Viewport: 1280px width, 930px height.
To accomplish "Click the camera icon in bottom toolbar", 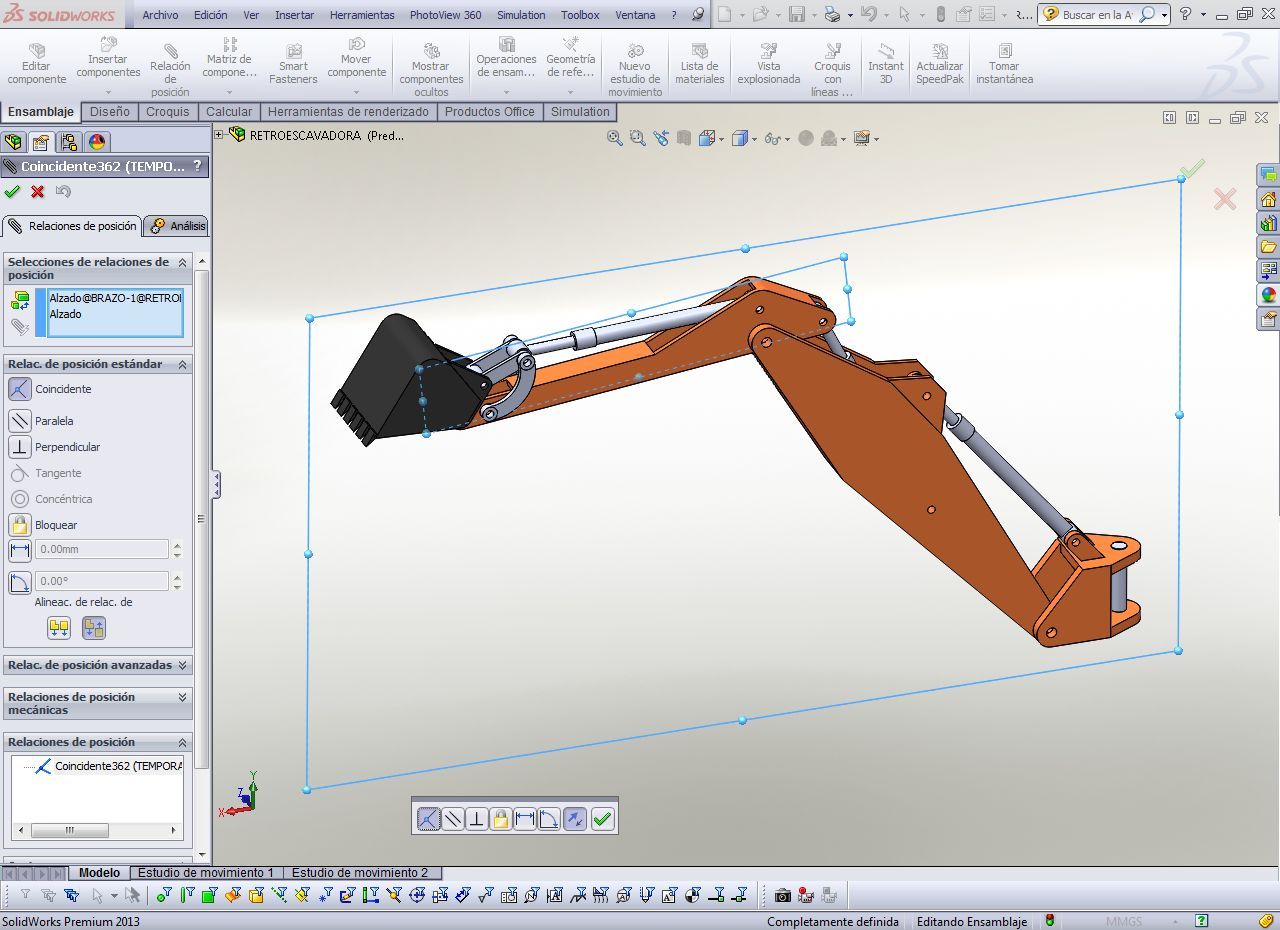I will point(783,895).
